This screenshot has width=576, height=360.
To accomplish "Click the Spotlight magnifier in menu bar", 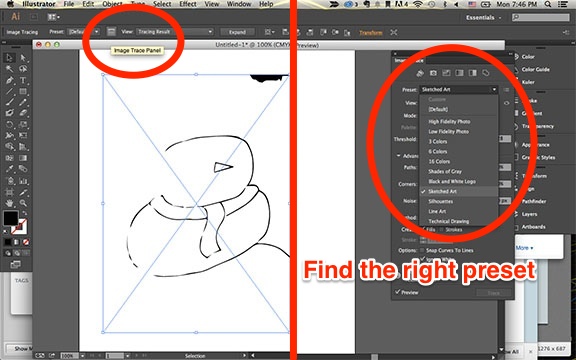I will pos(548,4).
